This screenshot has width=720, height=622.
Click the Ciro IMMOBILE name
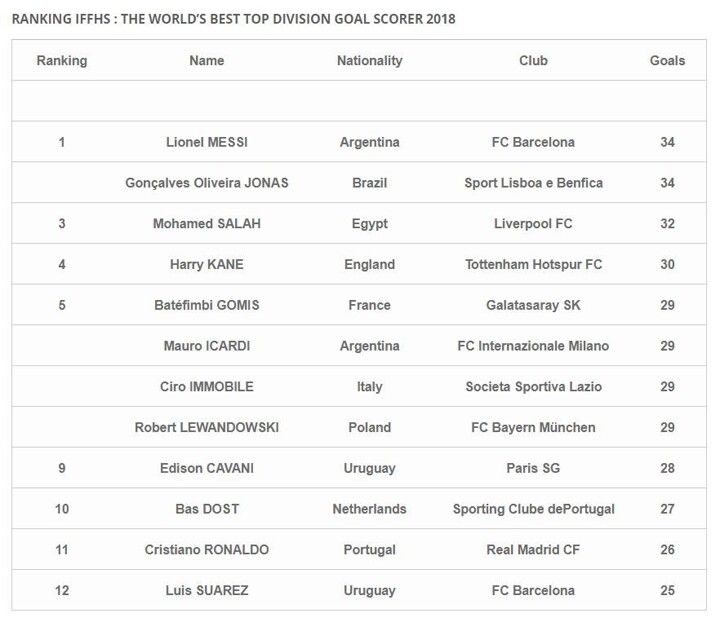[206, 387]
